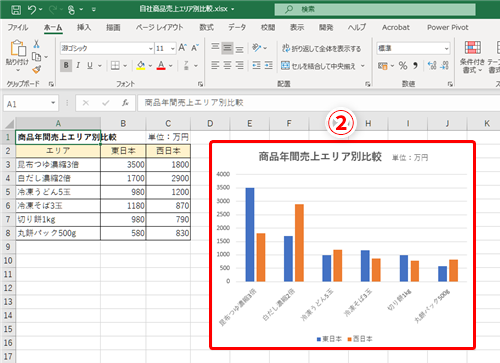Open the Quick Access Toolbar customize arrow
The height and width of the screenshot is (363, 500).
click(94, 10)
